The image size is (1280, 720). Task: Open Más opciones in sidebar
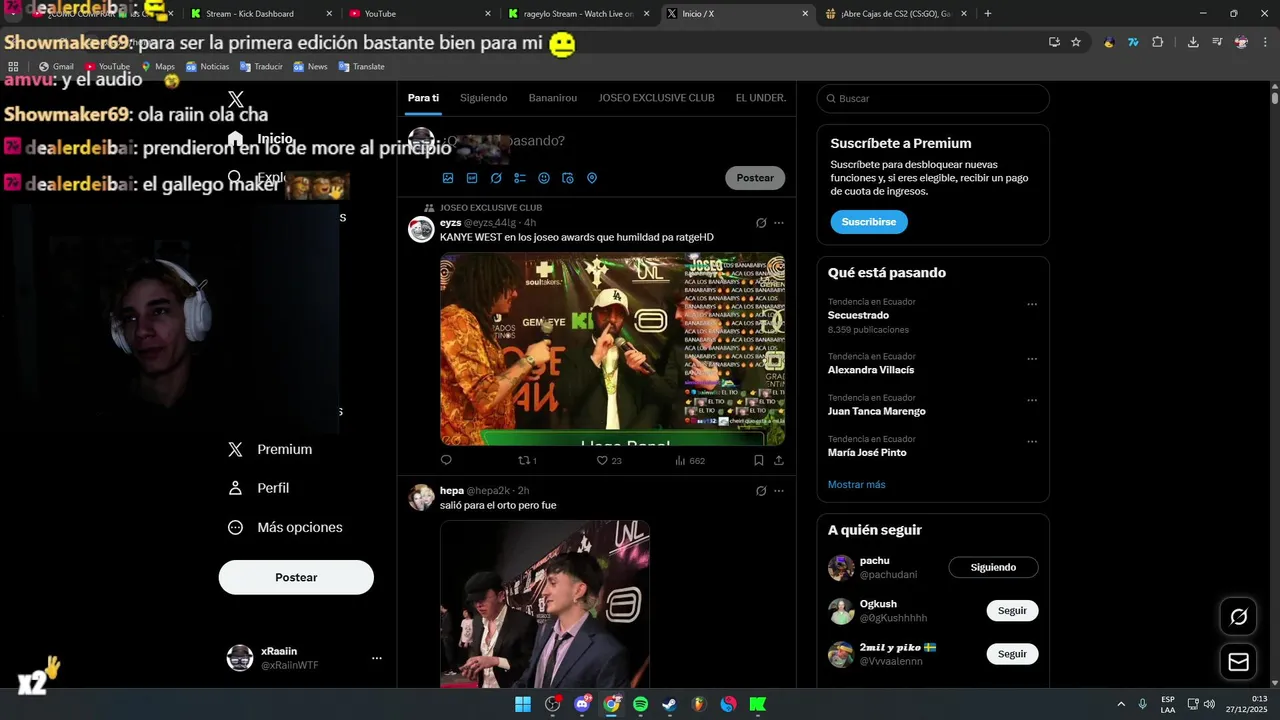(285, 527)
